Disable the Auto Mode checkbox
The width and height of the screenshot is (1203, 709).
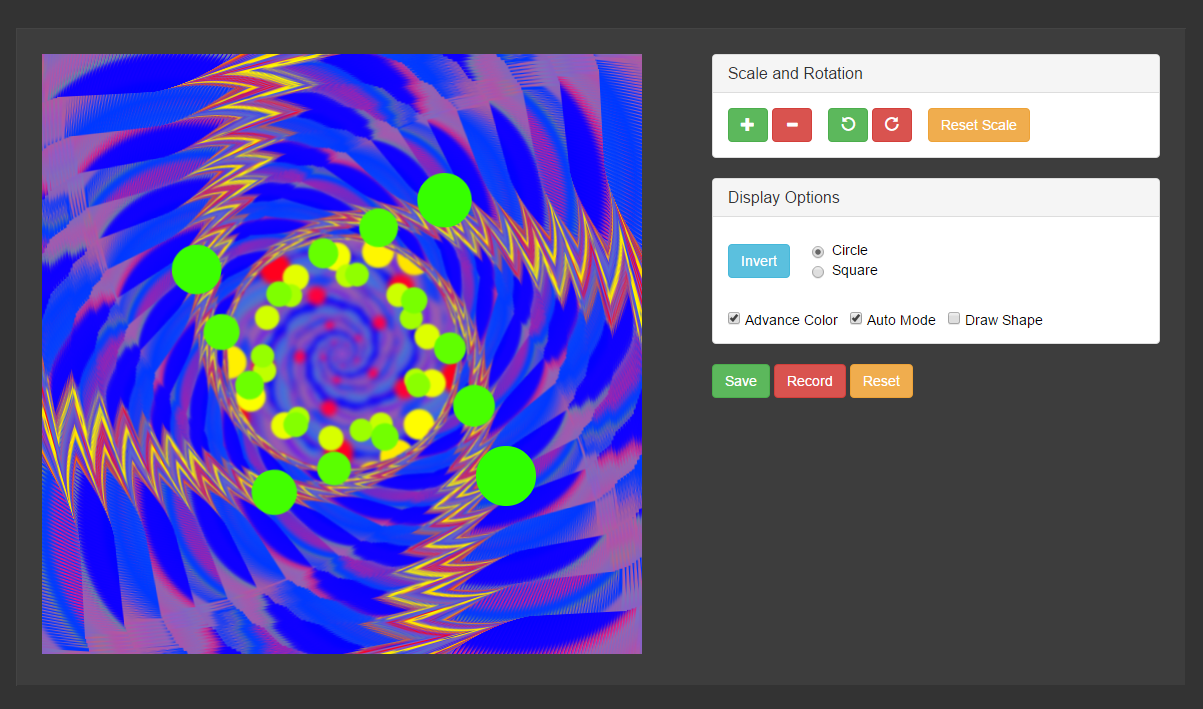pos(856,318)
